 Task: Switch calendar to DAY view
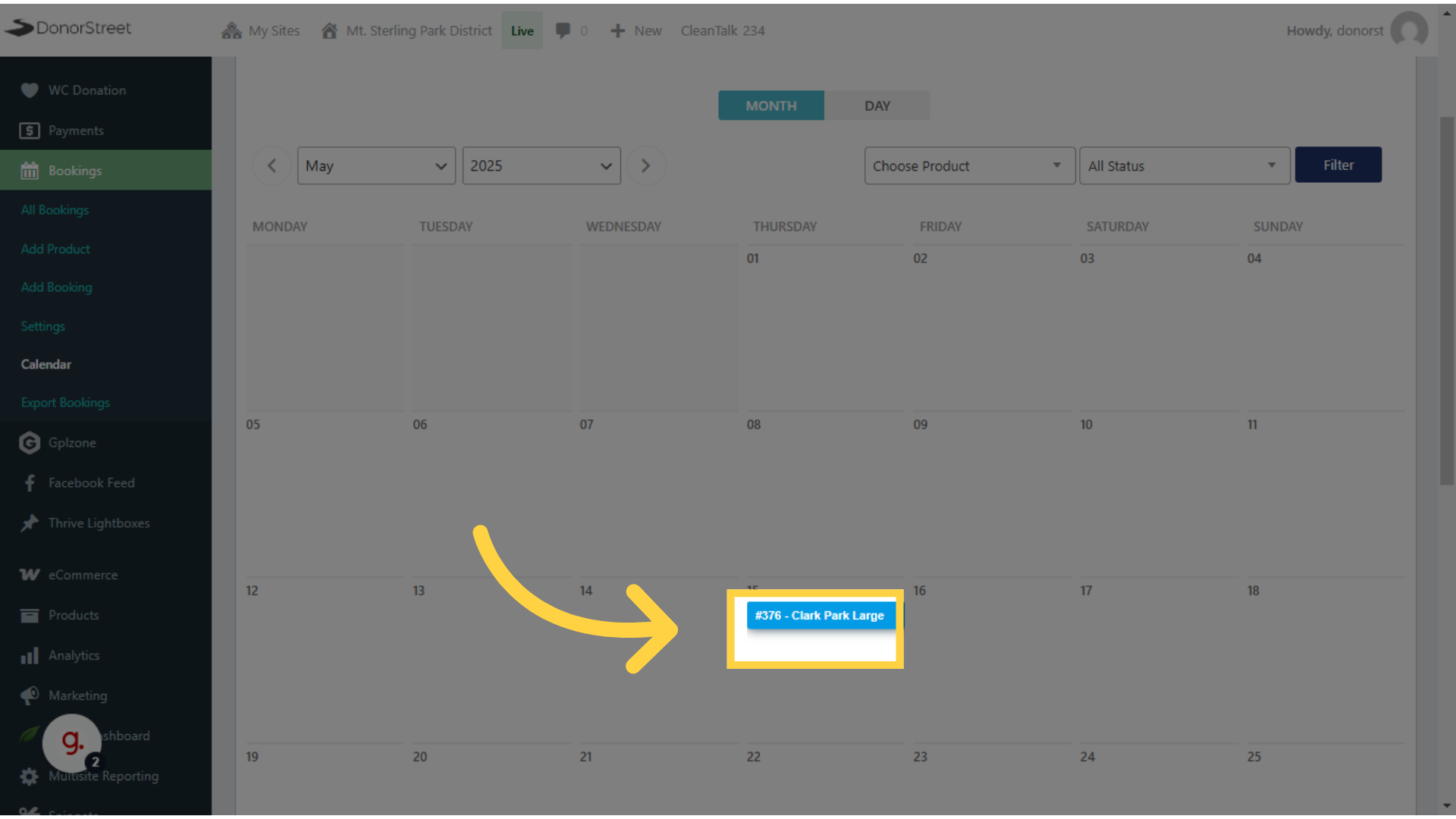point(877,105)
